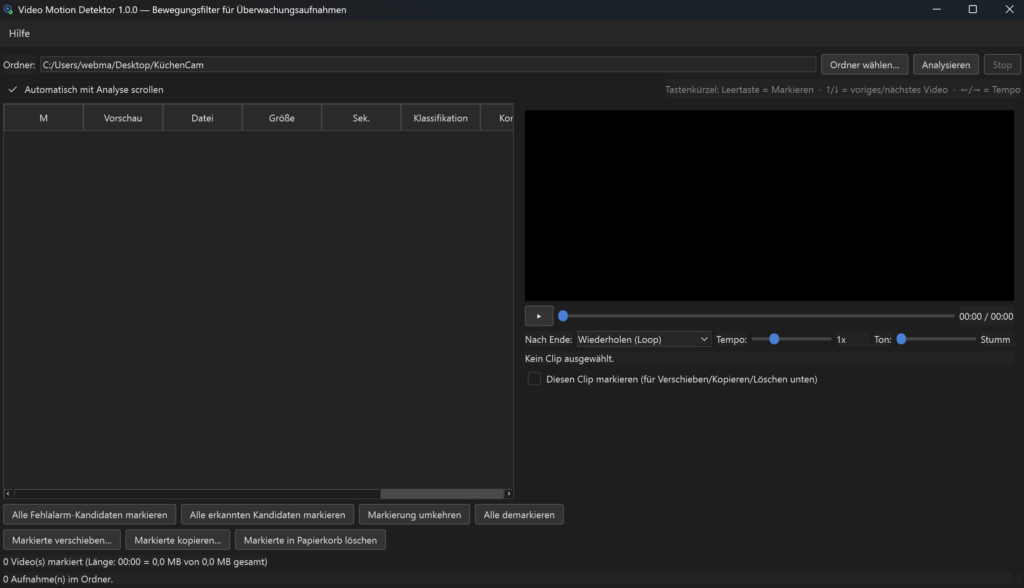Screen dimensions: 1024x588
Task: Click the black video preview area
Action: 769,205
